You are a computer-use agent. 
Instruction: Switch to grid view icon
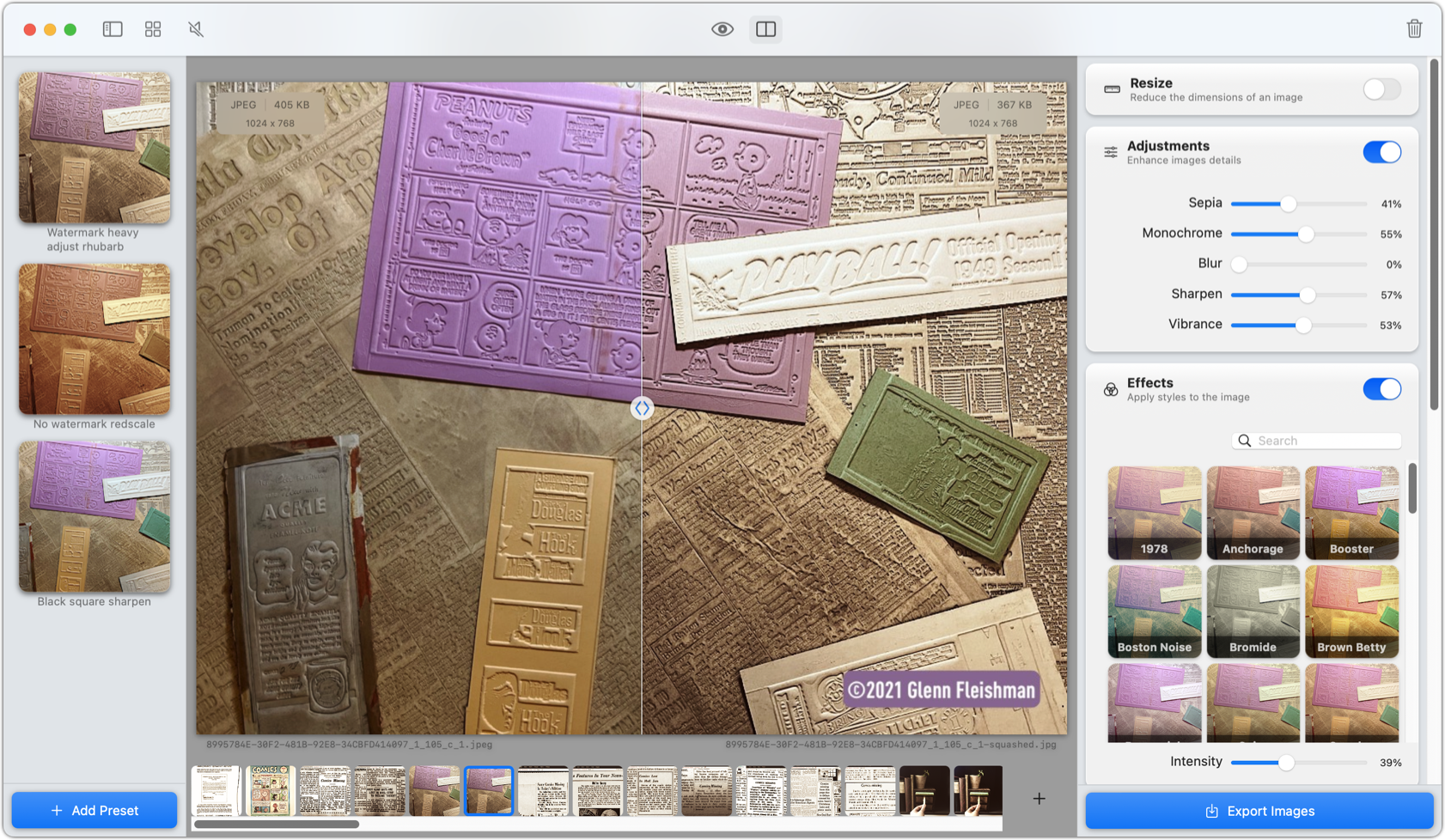pos(153,29)
